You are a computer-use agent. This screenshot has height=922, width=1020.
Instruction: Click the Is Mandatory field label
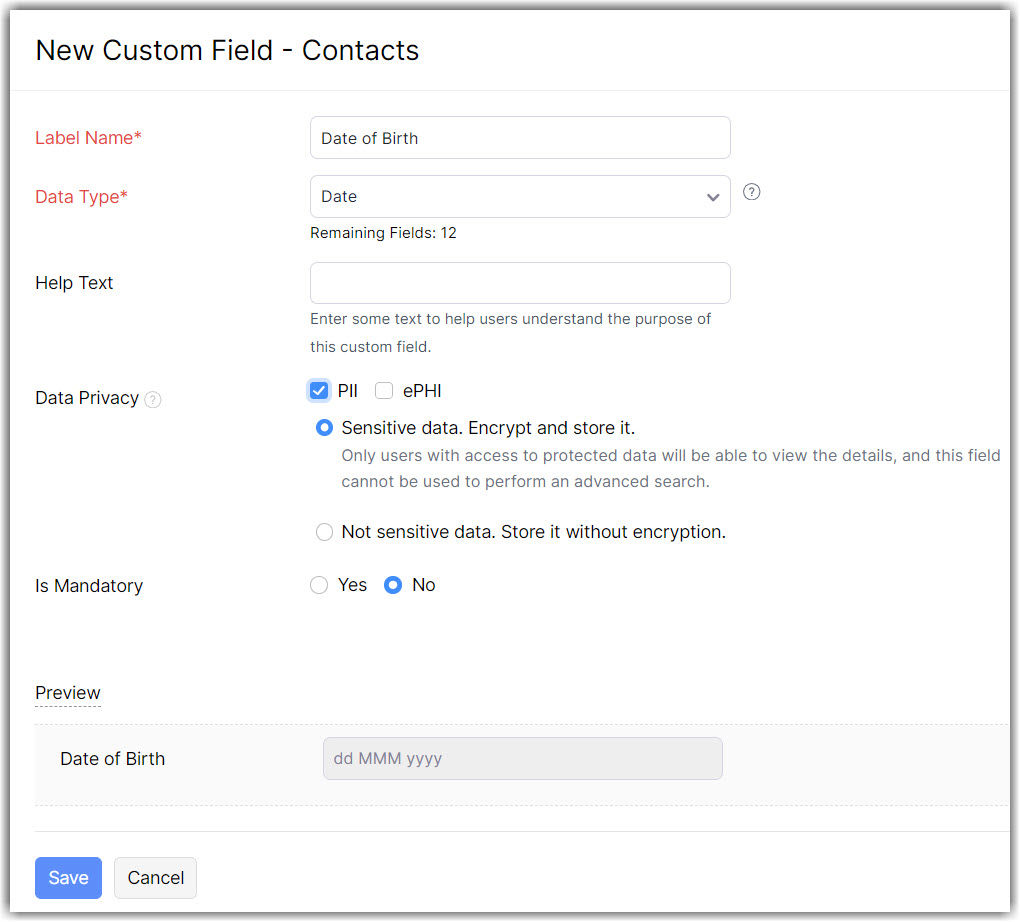89,586
